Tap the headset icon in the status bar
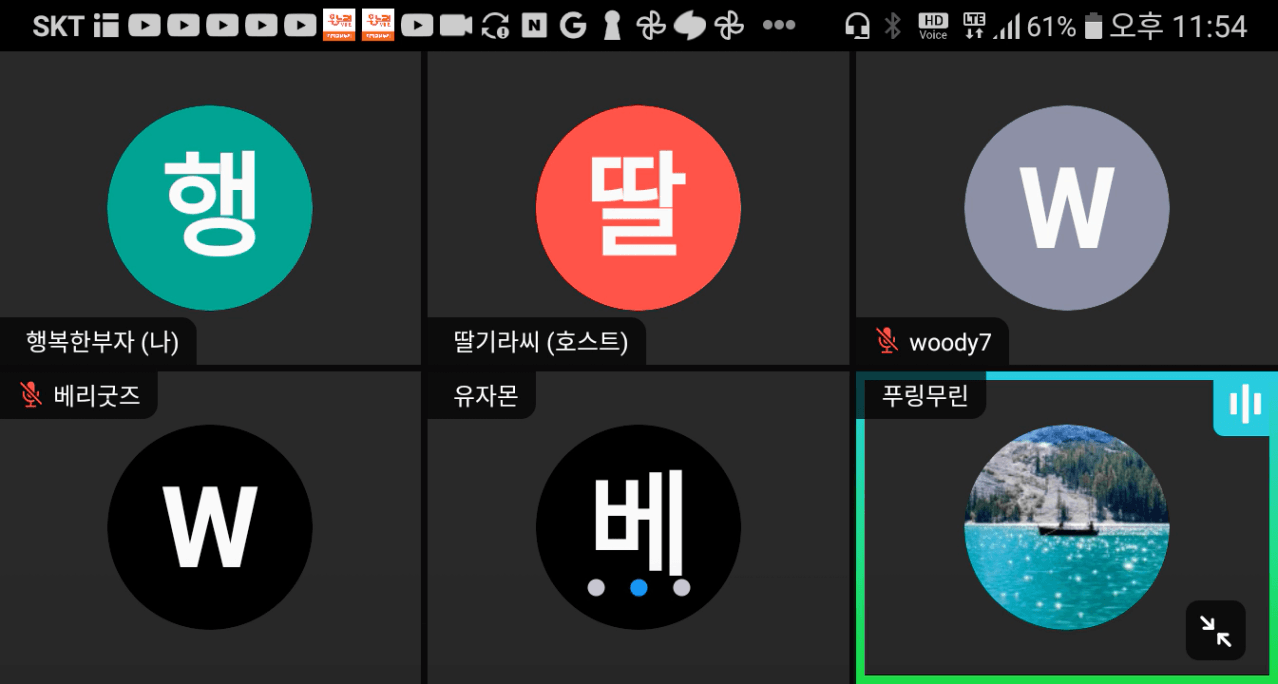The image size is (1278, 684). pyautogui.click(x=857, y=26)
